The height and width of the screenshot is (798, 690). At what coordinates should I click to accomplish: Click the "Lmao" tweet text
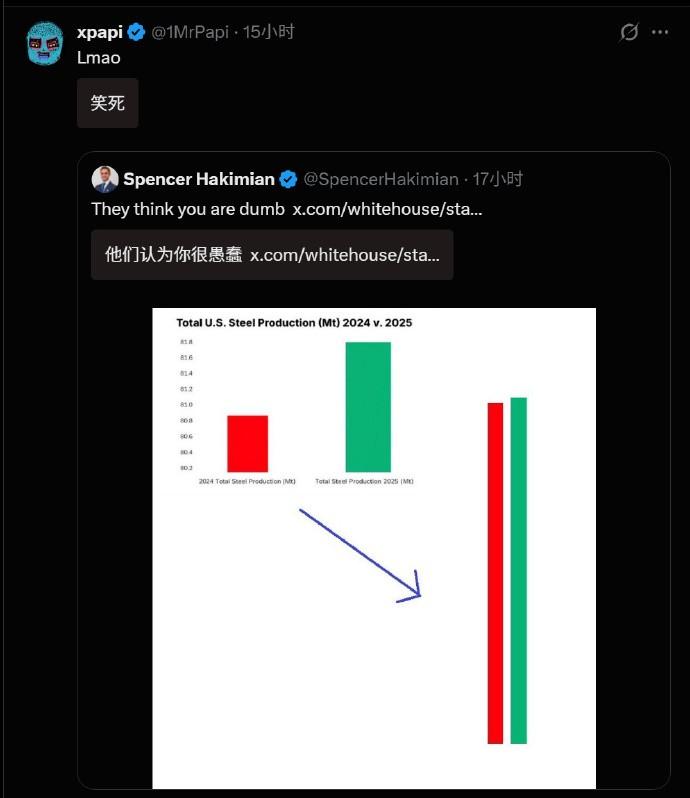99,58
